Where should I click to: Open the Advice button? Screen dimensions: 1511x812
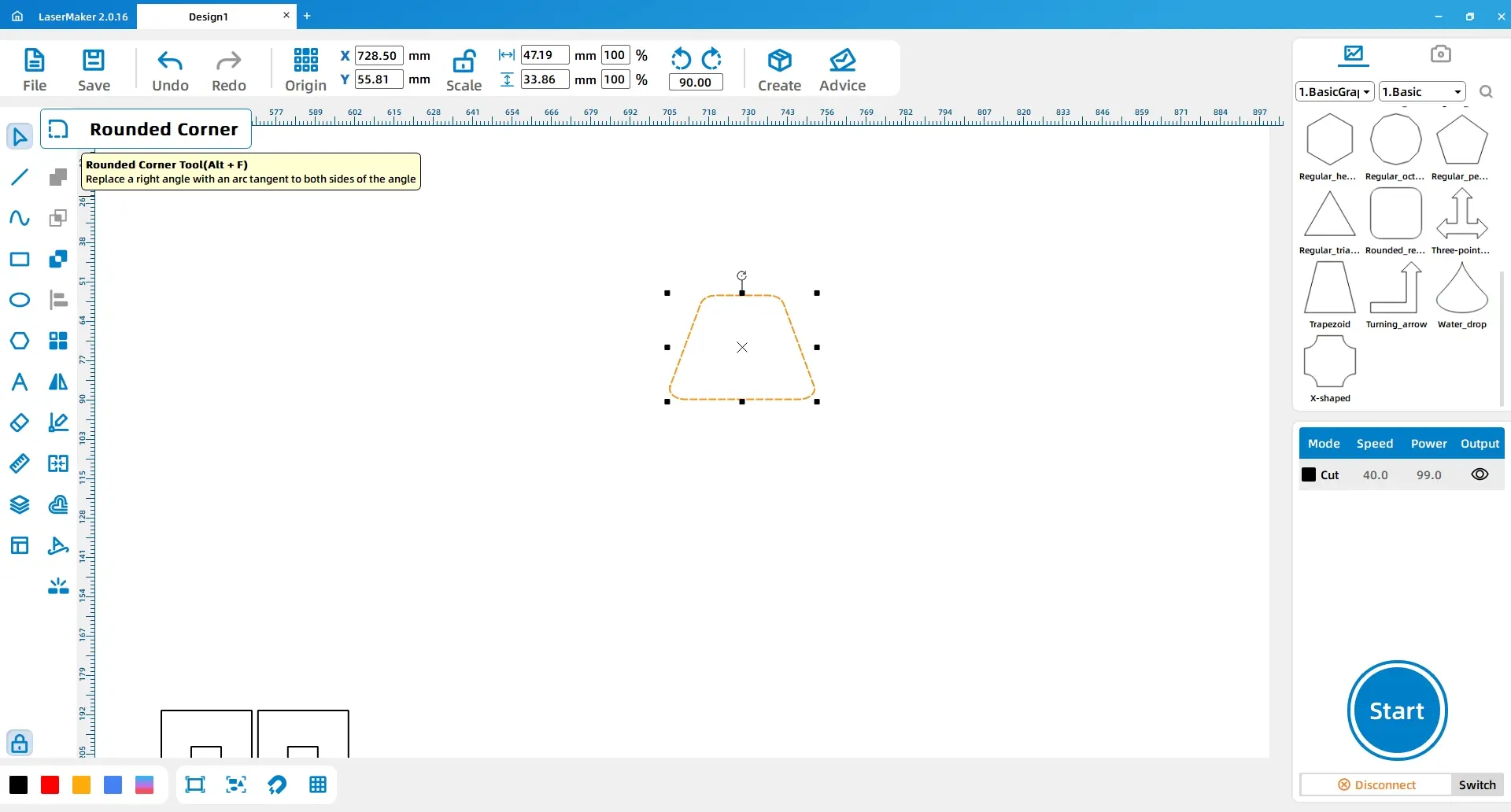[x=842, y=70]
